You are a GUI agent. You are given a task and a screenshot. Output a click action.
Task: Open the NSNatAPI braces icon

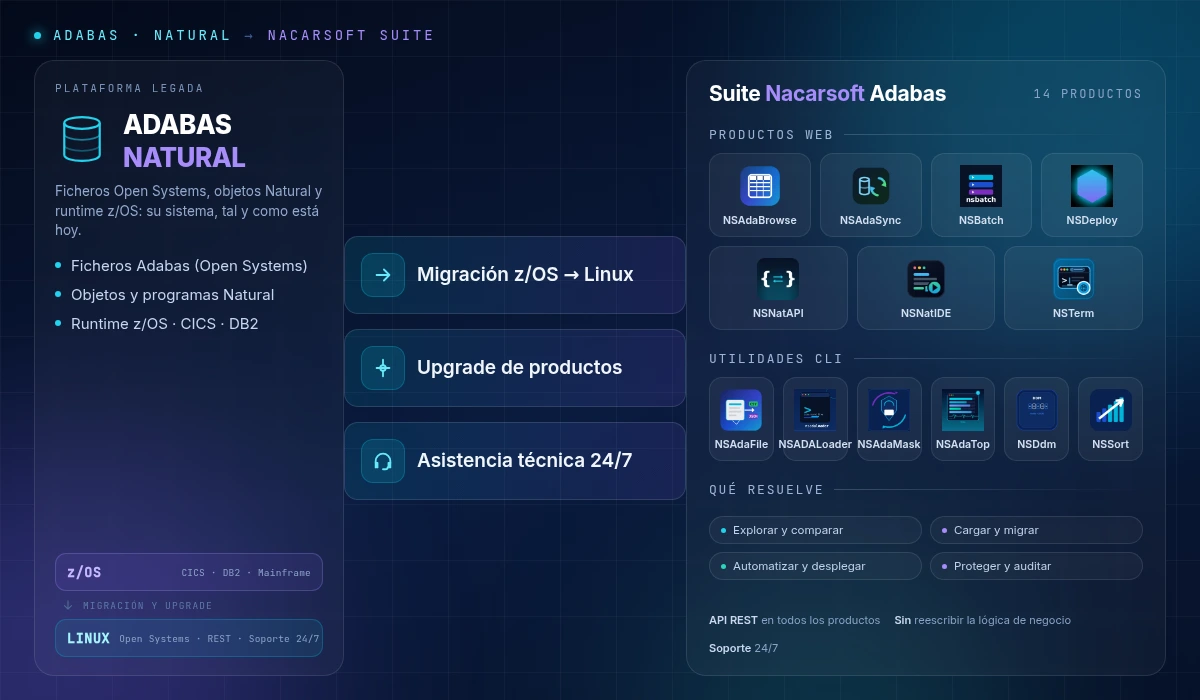(x=778, y=279)
